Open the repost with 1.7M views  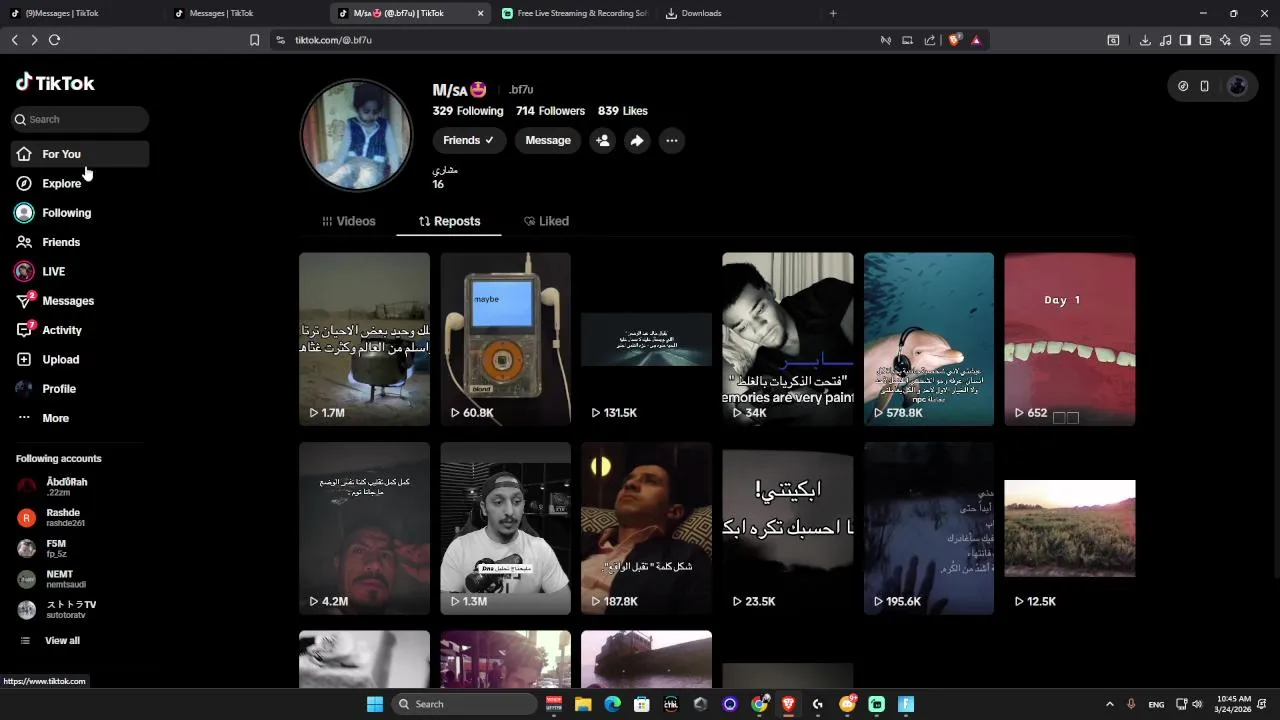[x=364, y=339]
